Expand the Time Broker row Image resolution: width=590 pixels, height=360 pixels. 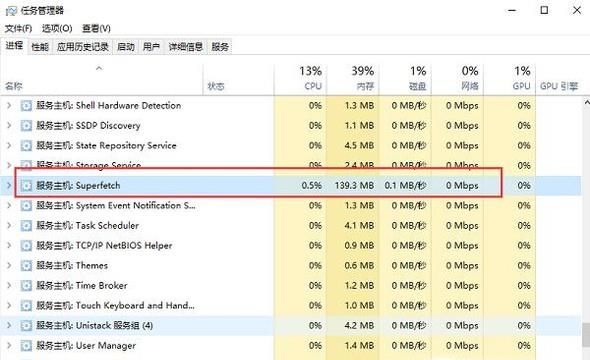tap(9, 286)
